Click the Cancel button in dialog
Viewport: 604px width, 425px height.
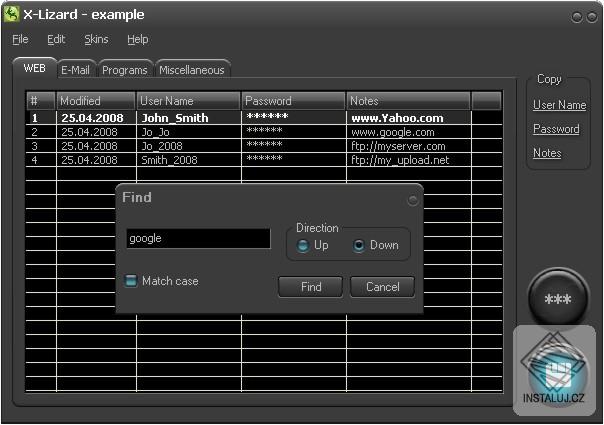click(x=383, y=287)
